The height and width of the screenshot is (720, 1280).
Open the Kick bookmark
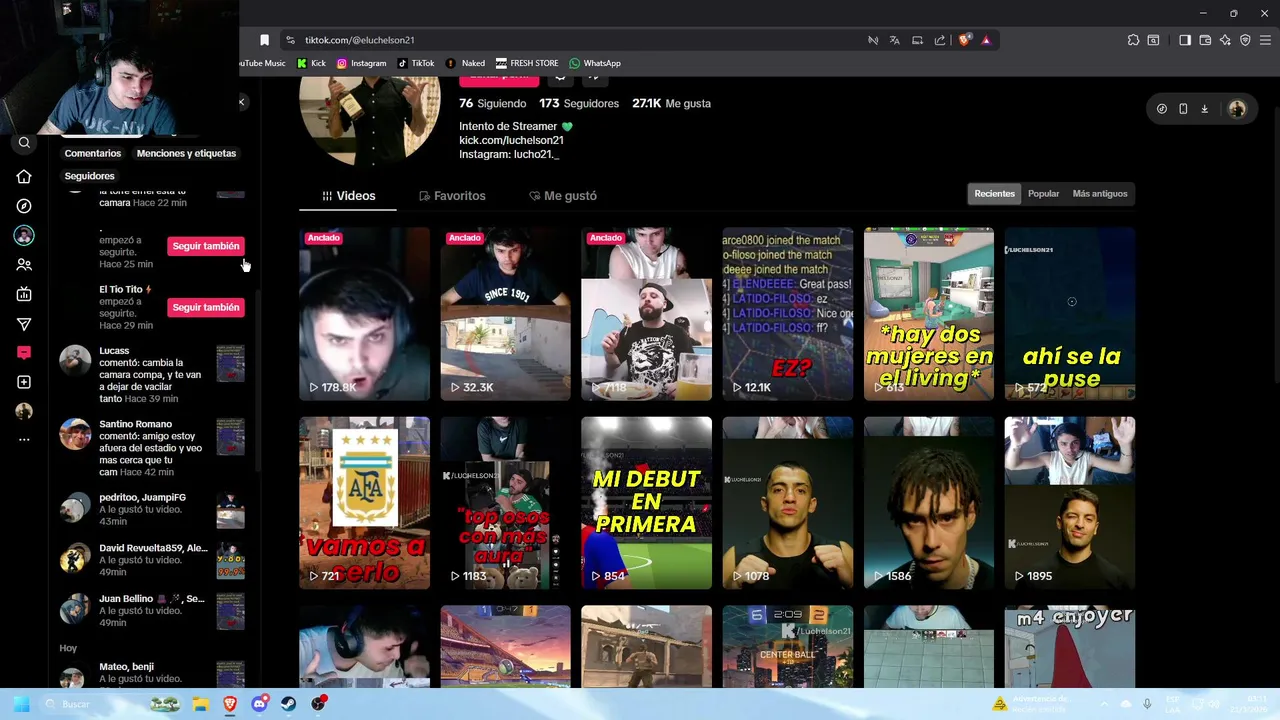point(311,63)
